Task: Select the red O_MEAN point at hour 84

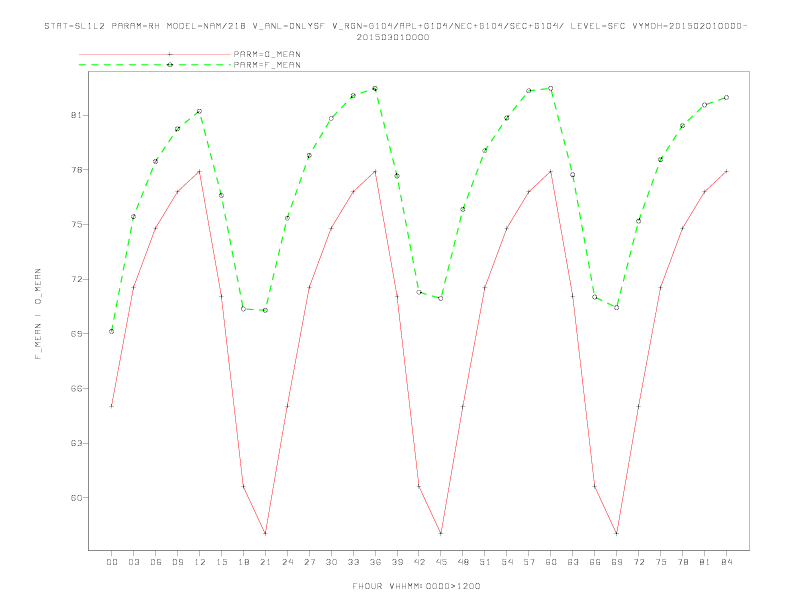Action: 727,172
